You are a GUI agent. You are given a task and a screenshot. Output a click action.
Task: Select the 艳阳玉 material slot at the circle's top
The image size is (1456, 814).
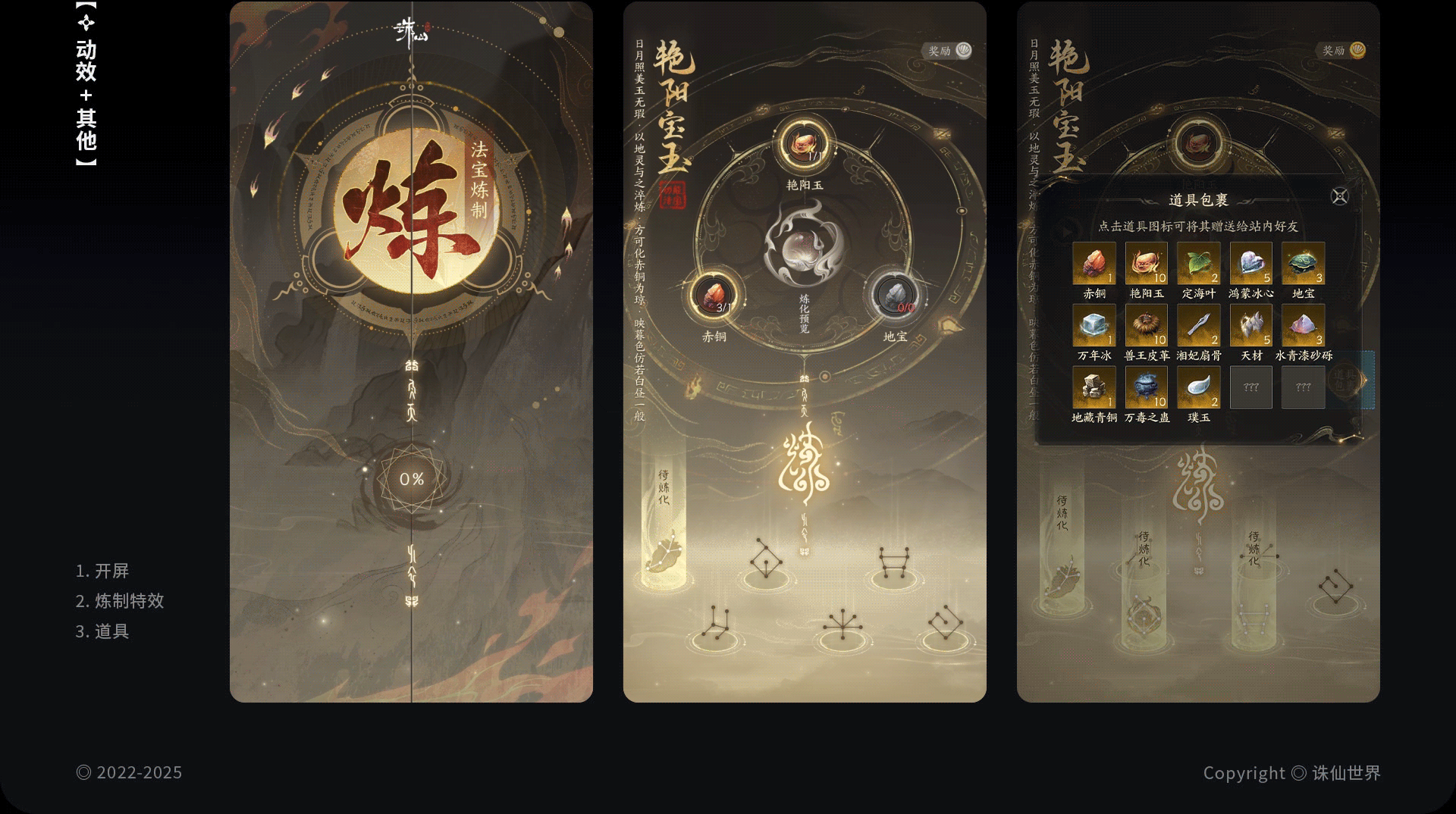tap(804, 144)
